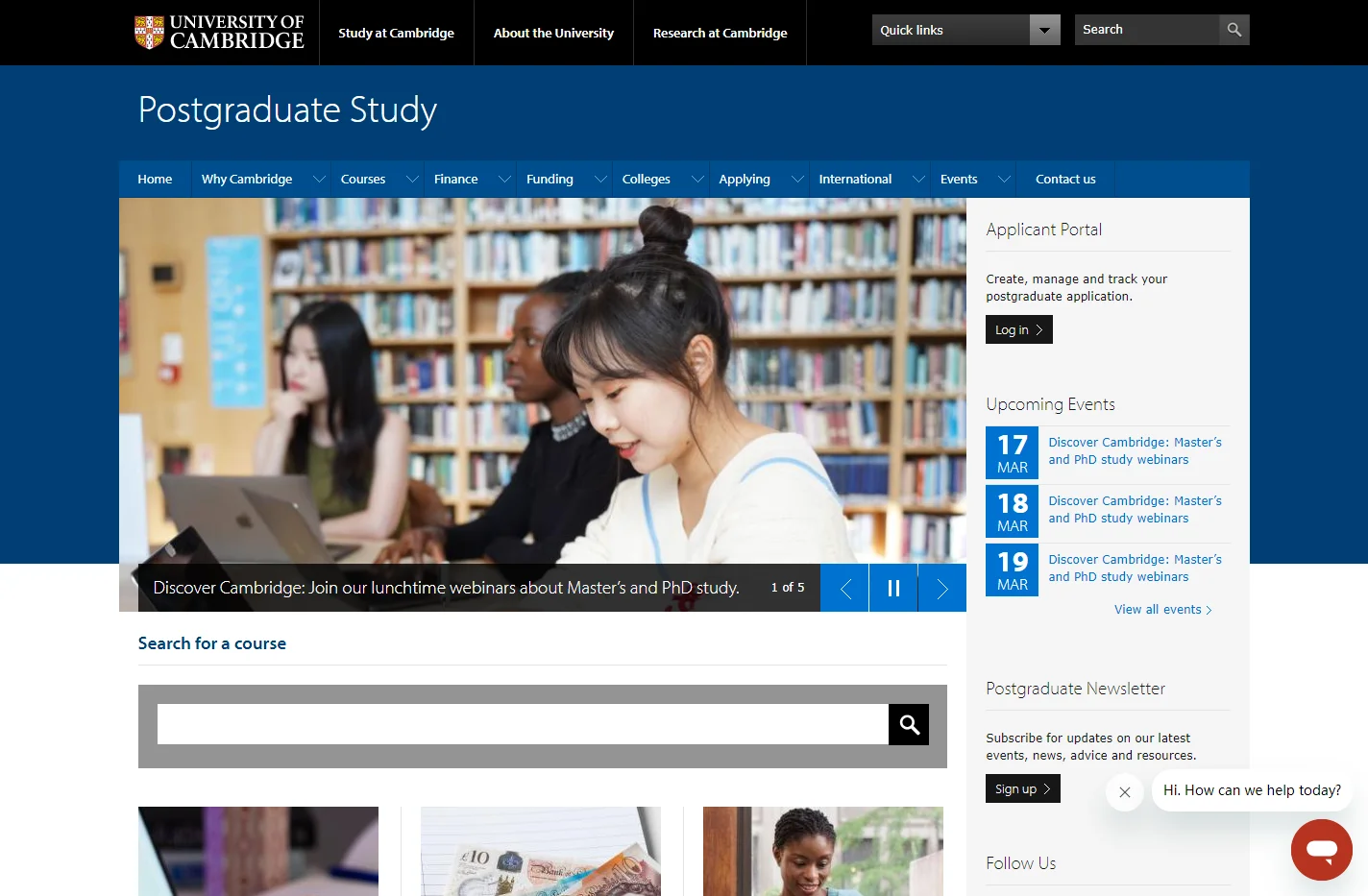Expand the International submenu chevron
The width and height of the screenshot is (1368, 896).
tap(918, 179)
